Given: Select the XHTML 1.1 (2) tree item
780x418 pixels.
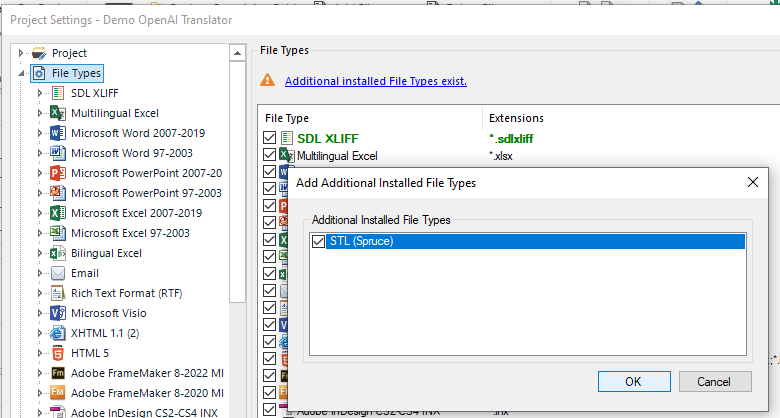Looking at the screenshot, I should tap(105, 333).
